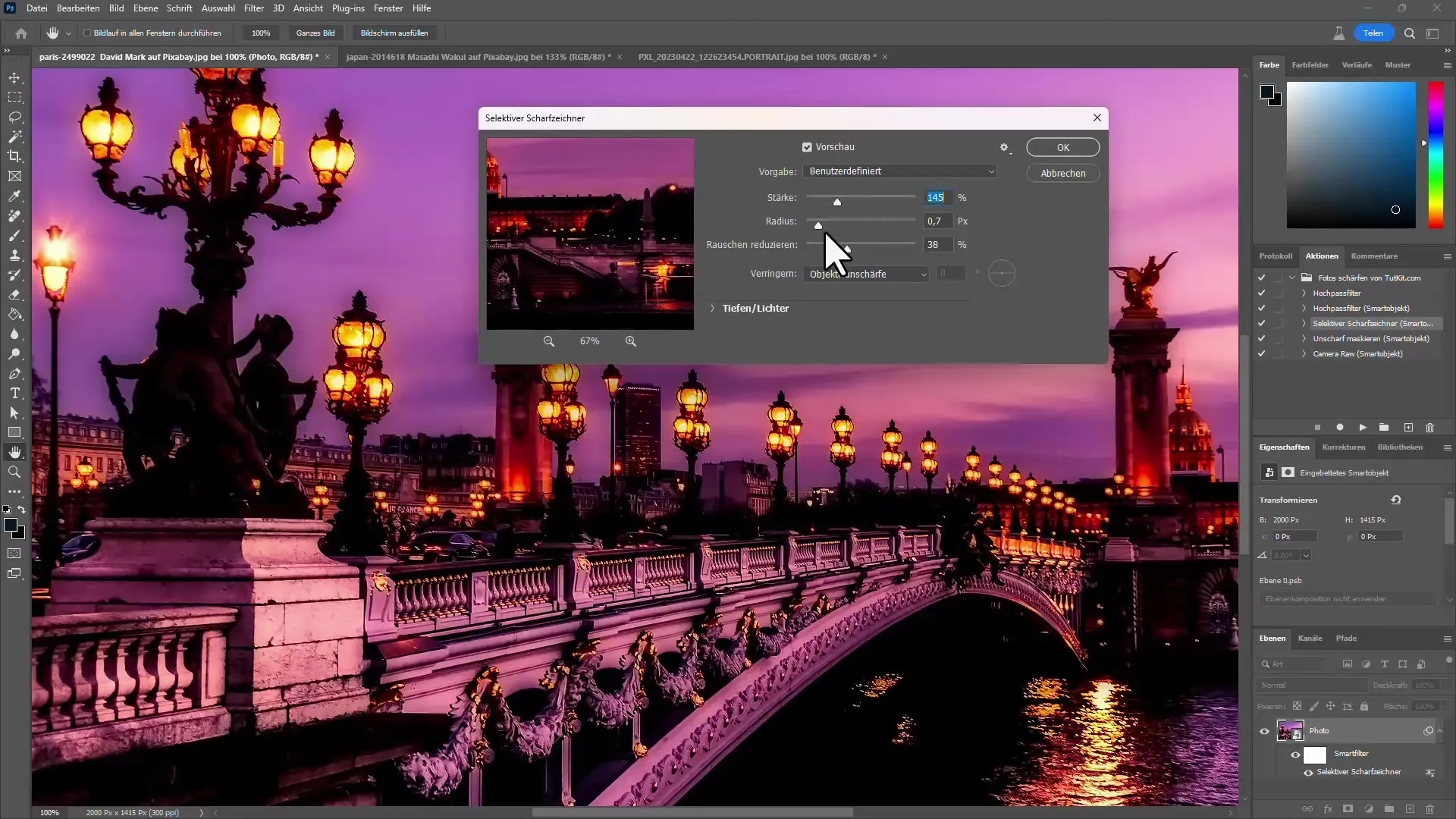Toggle checkmark for Unscharf maskieren action
This screenshot has width=1456, height=819.
coord(1261,339)
